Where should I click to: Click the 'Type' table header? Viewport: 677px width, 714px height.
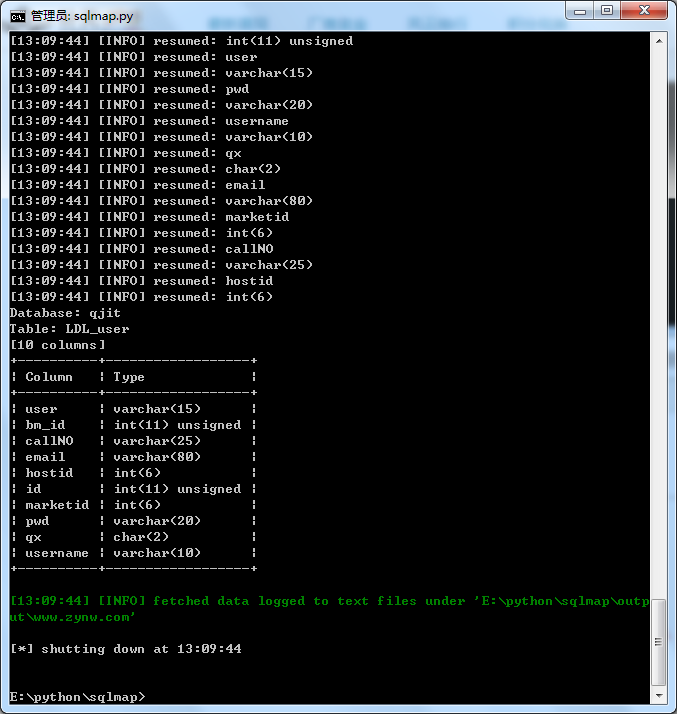click(129, 377)
